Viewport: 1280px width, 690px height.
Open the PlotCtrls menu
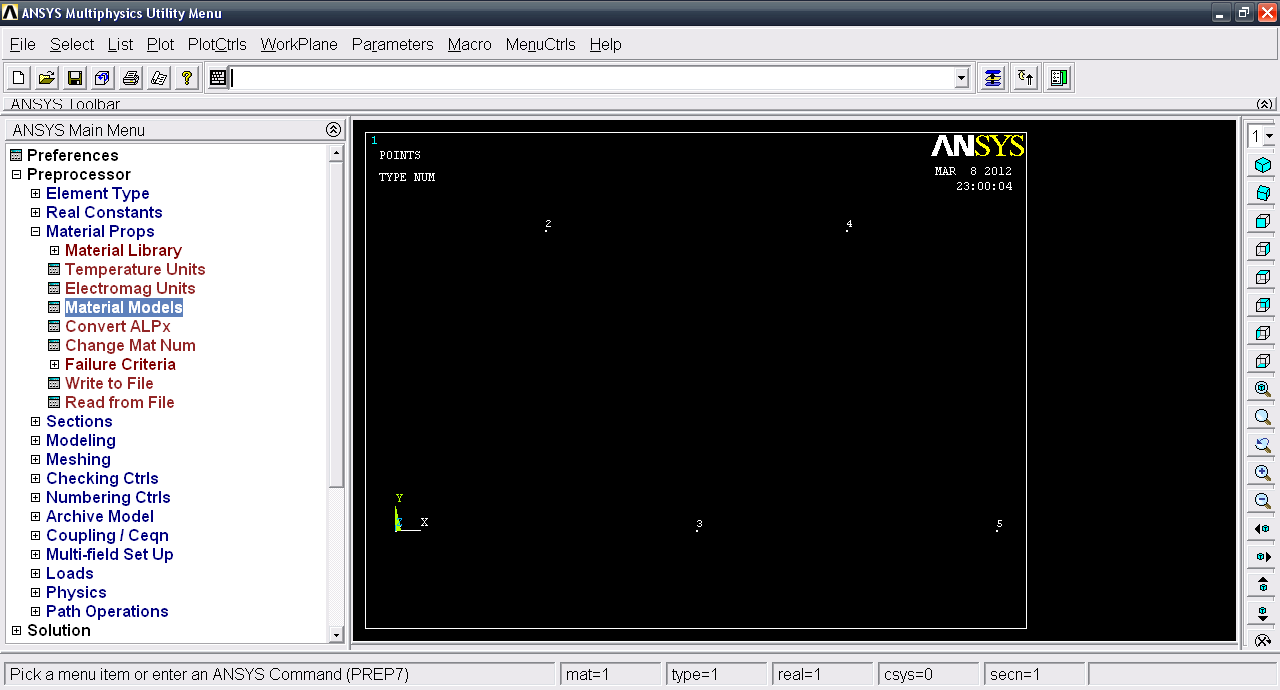pyautogui.click(x=217, y=44)
